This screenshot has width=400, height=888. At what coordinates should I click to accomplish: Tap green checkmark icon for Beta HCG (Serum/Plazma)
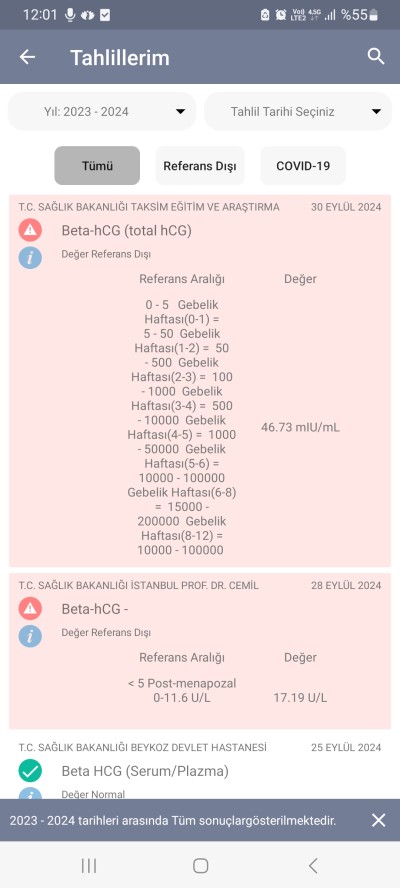pos(30,771)
